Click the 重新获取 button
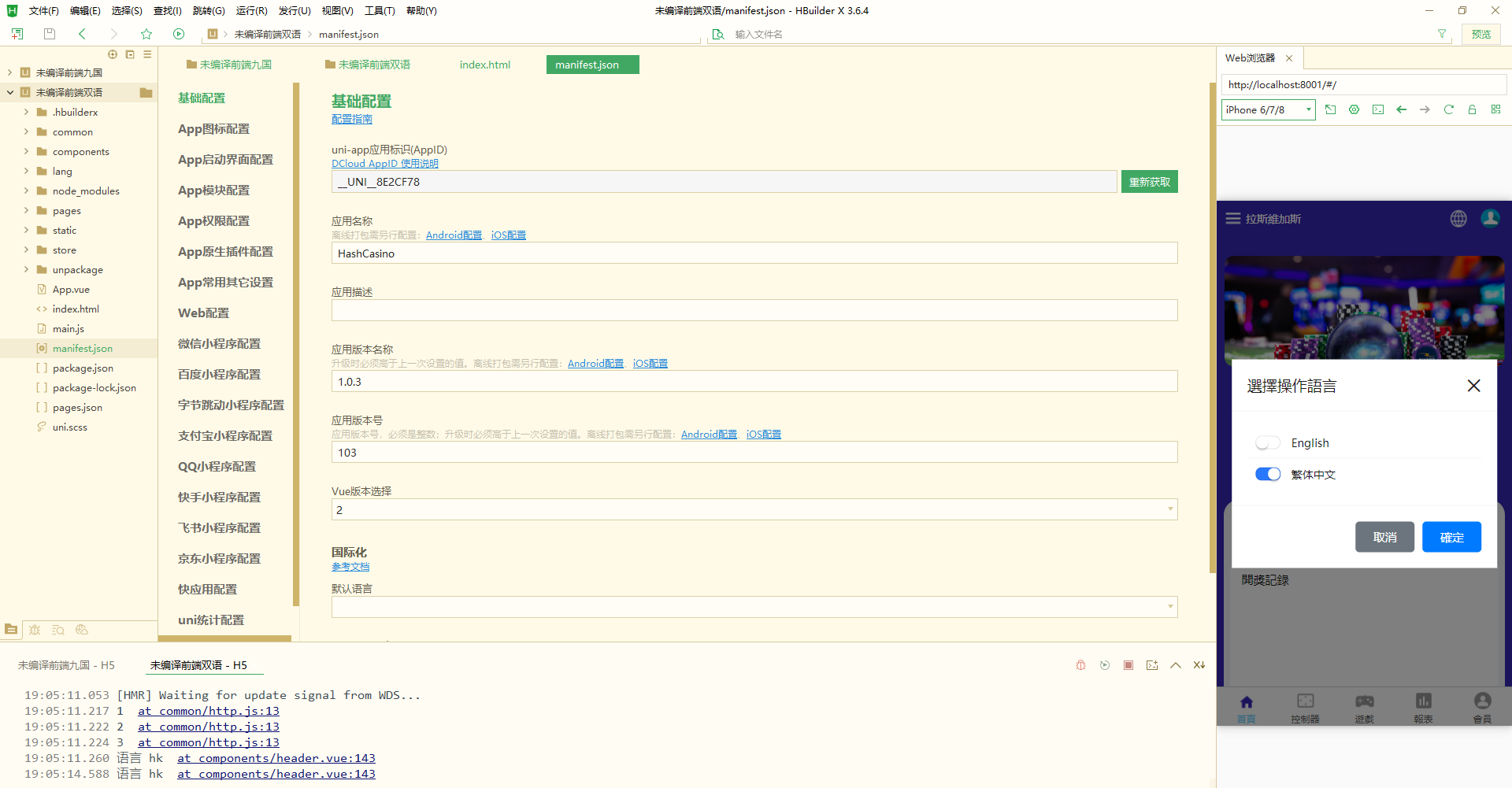The width and height of the screenshot is (1512, 788). 1149,182
